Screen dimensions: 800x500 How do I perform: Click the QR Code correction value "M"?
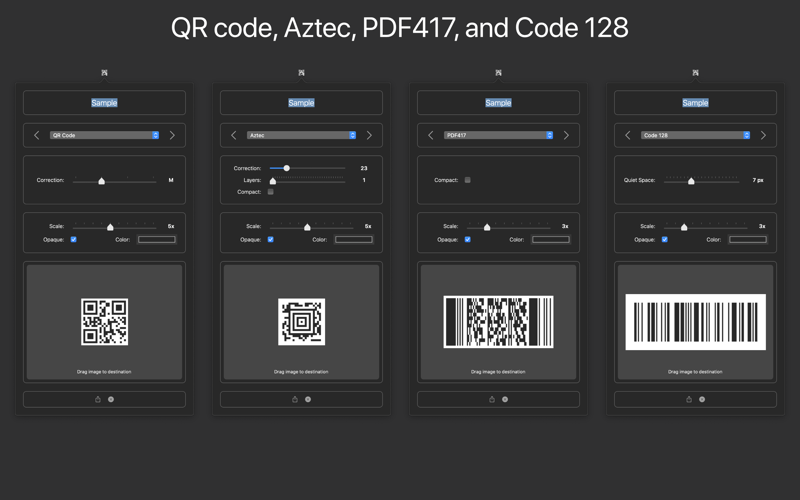[x=171, y=180]
